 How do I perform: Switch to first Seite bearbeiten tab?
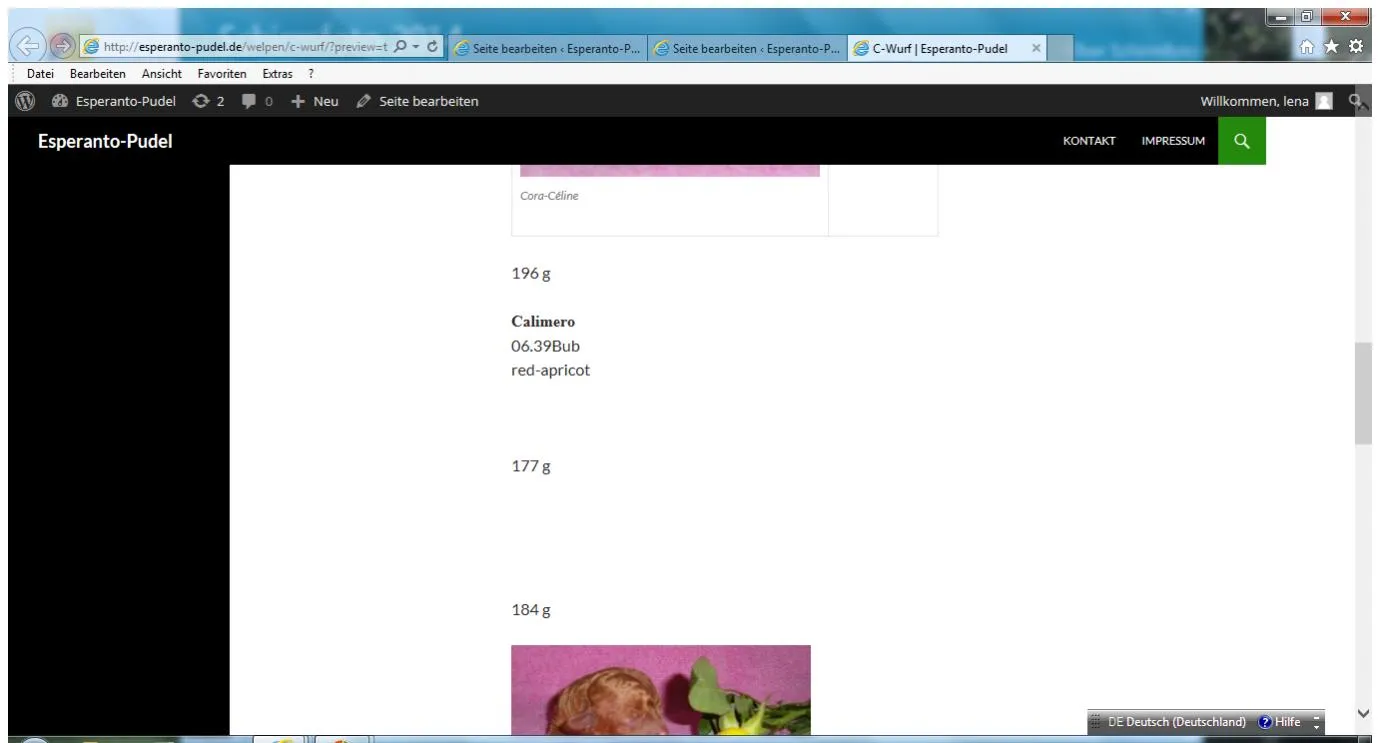point(548,47)
